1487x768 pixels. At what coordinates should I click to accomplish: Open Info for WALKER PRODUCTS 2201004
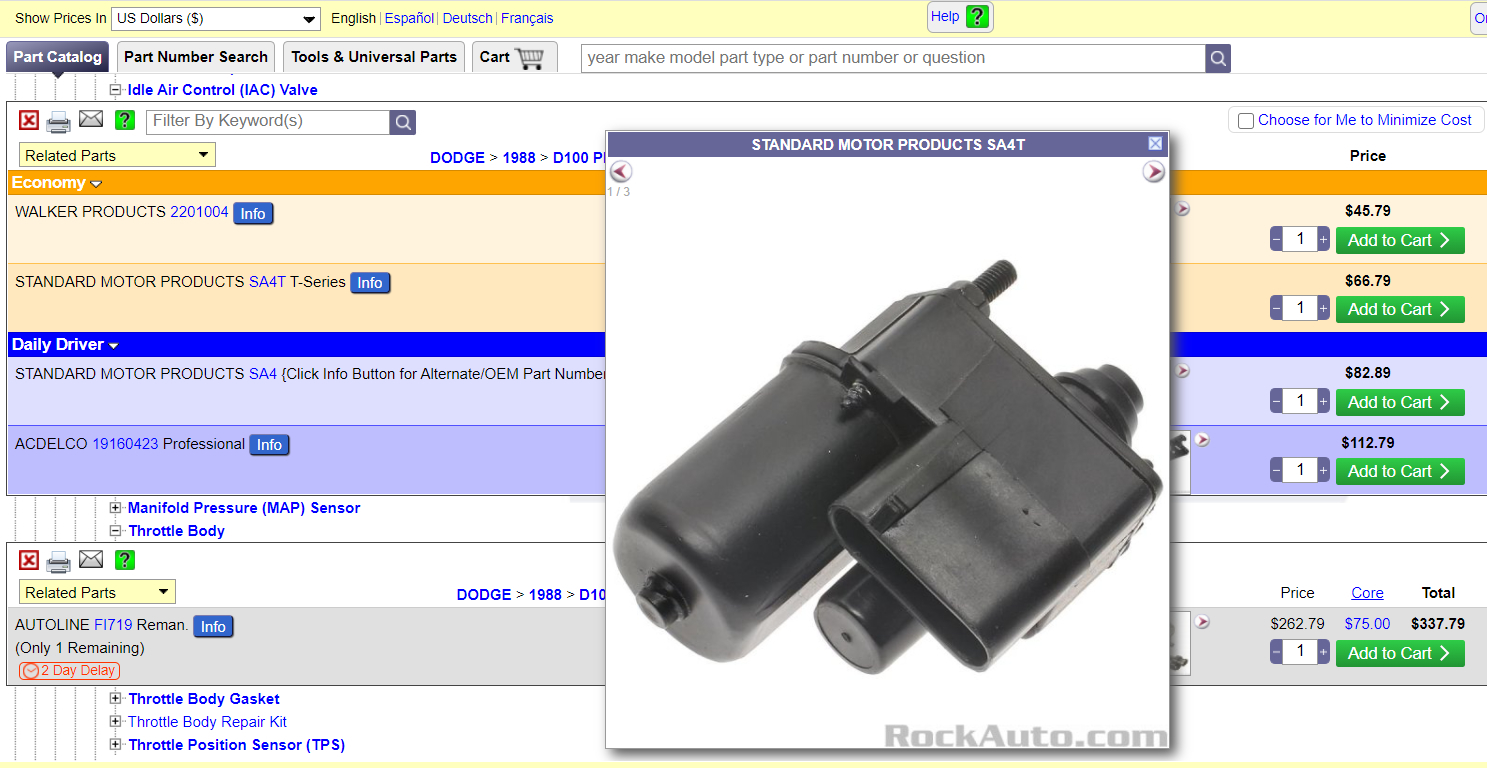(x=253, y=213)
